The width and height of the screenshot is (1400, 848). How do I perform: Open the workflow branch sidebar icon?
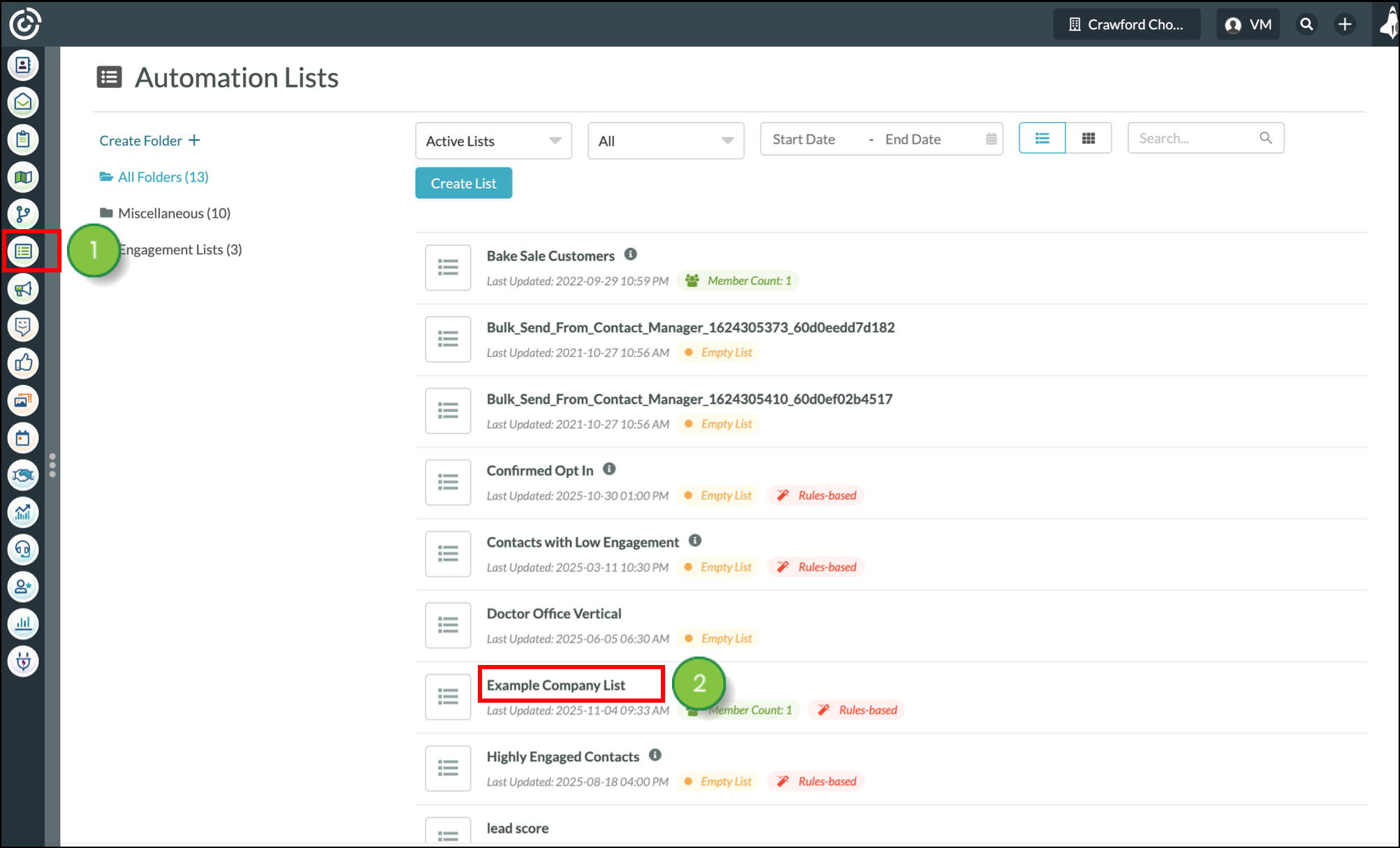point(23,214)
